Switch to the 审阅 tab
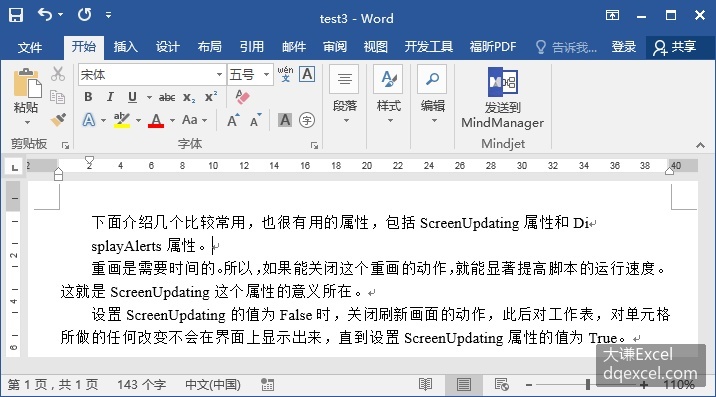The width and height of the screenshot is (716, 397). click(335, 47)
